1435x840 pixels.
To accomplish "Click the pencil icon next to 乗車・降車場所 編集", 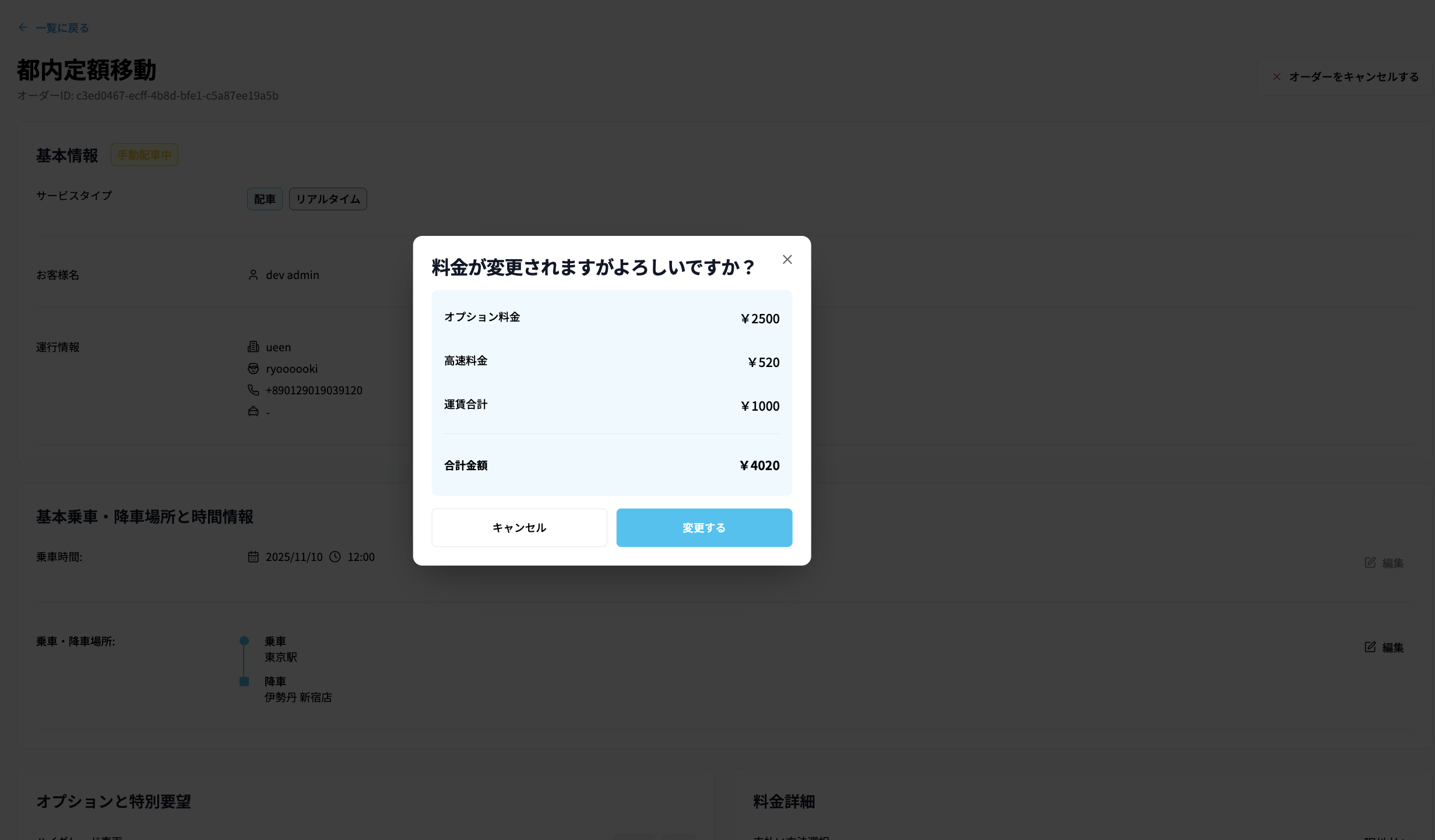I will tap(1370, 647).
